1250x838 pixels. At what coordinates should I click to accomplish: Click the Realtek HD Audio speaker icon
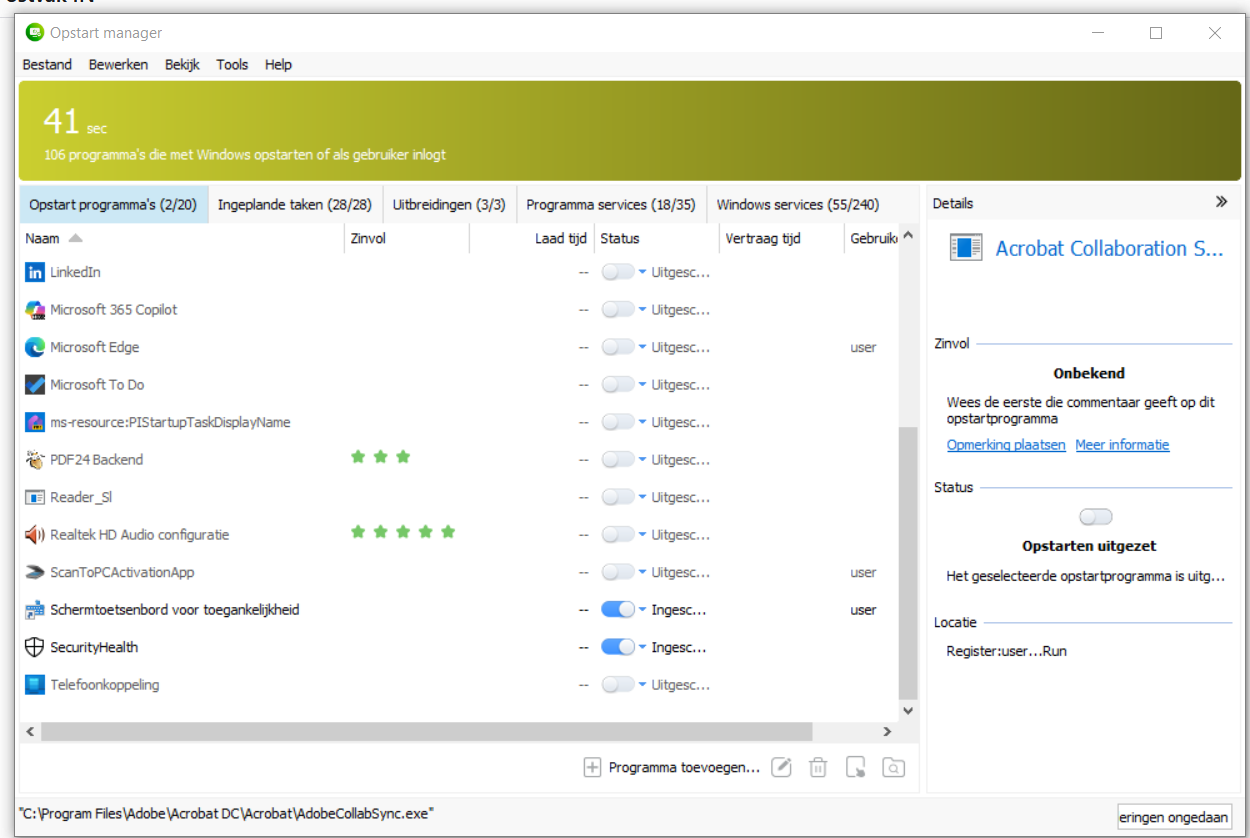35,535
